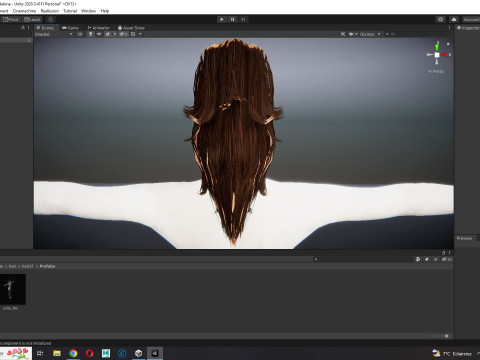Click the scene gizmo lock icon

(x=448, y=44)
